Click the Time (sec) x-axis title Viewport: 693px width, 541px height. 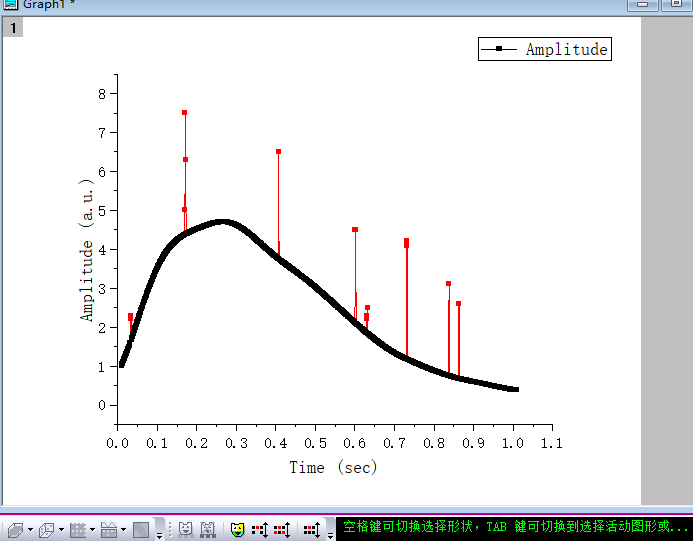pyautogui.click(x=333, y=467)
